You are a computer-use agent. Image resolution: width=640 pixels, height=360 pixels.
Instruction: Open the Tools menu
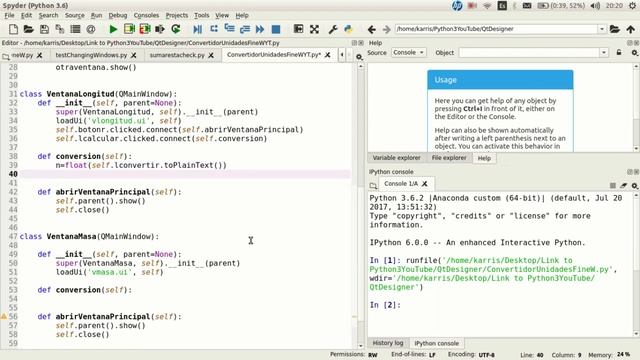pyautogui.click(x=202, y=16)
